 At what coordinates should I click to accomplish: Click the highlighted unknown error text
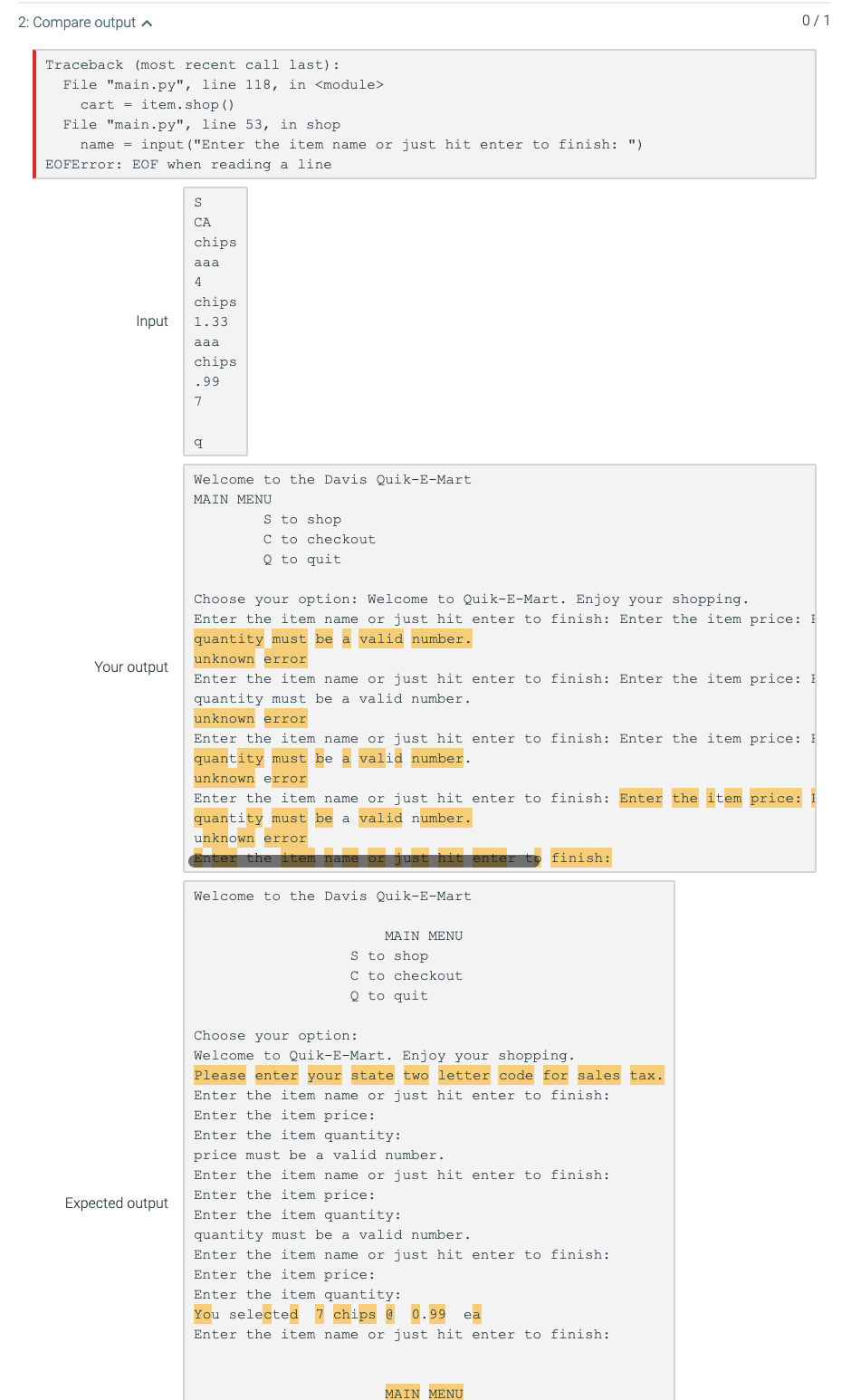(x=250, y=658)
